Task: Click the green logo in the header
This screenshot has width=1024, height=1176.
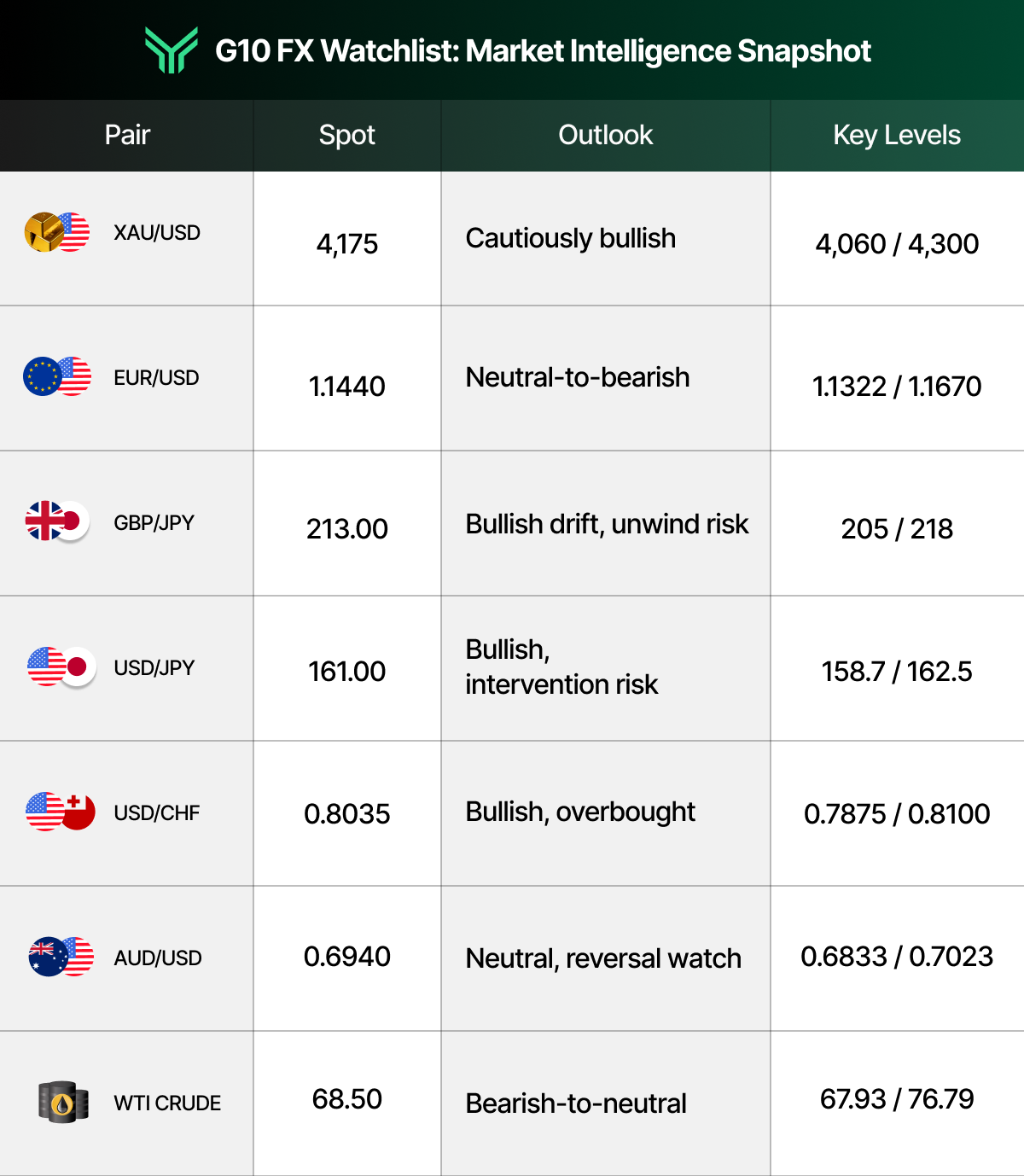Action: (172, 49)
